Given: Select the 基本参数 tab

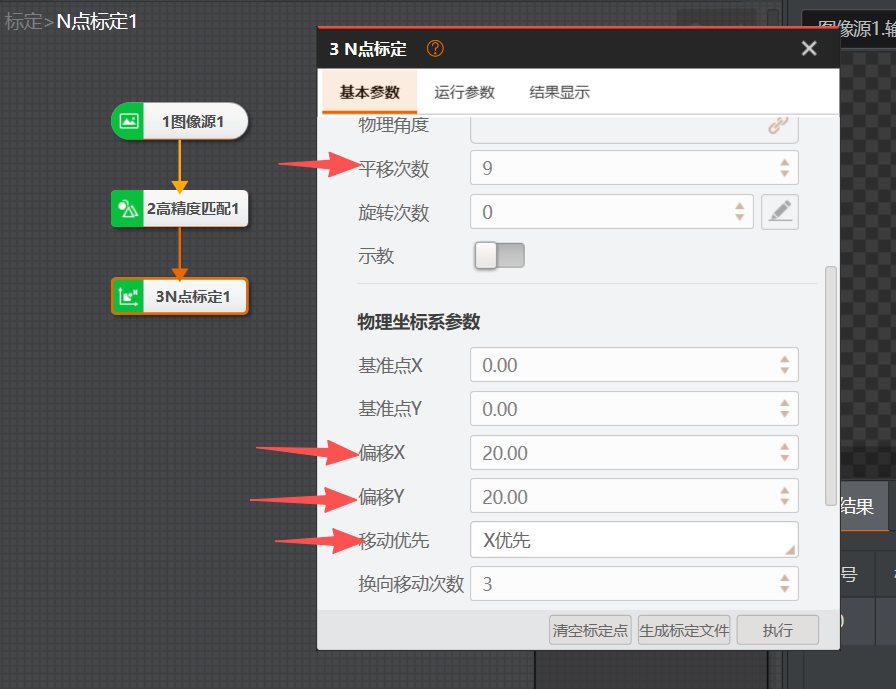Looking at the screenshot, I should click(x=370, y=93).
